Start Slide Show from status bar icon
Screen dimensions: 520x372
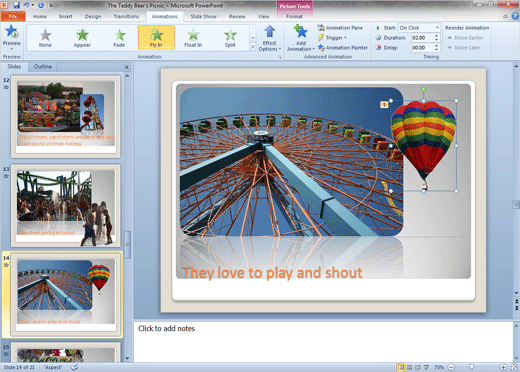pos(426,367)
